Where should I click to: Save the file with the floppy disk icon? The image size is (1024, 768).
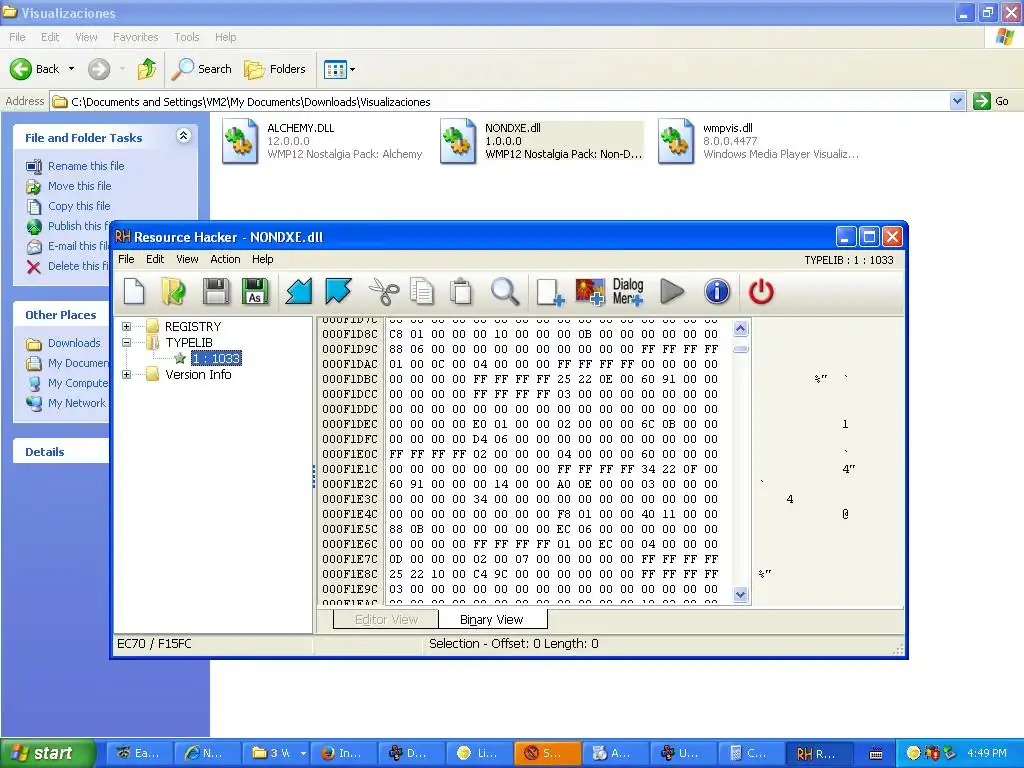point(216,291)
